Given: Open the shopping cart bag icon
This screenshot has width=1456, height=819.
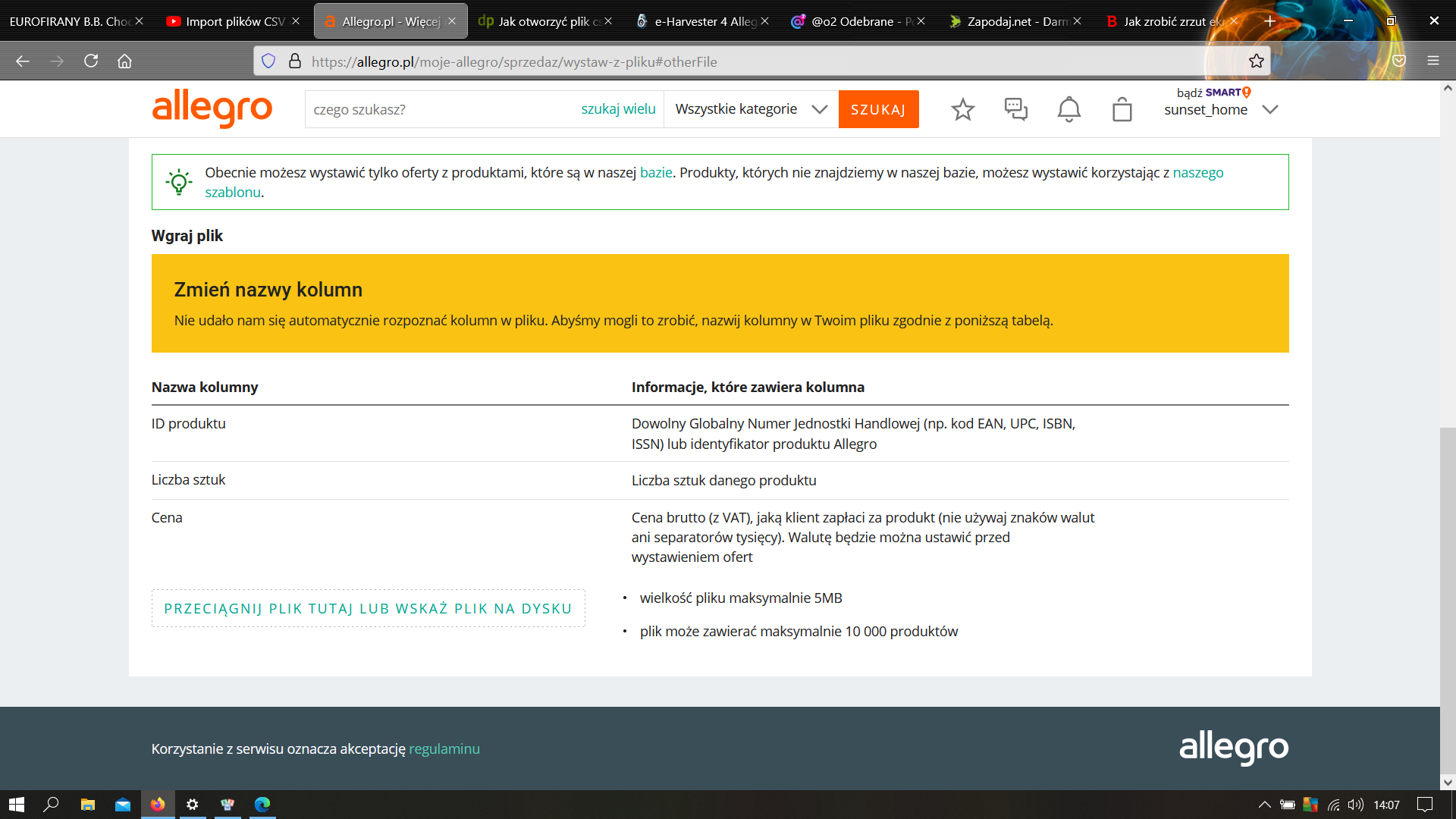Looking at the screenshot, I should 1122,109.
